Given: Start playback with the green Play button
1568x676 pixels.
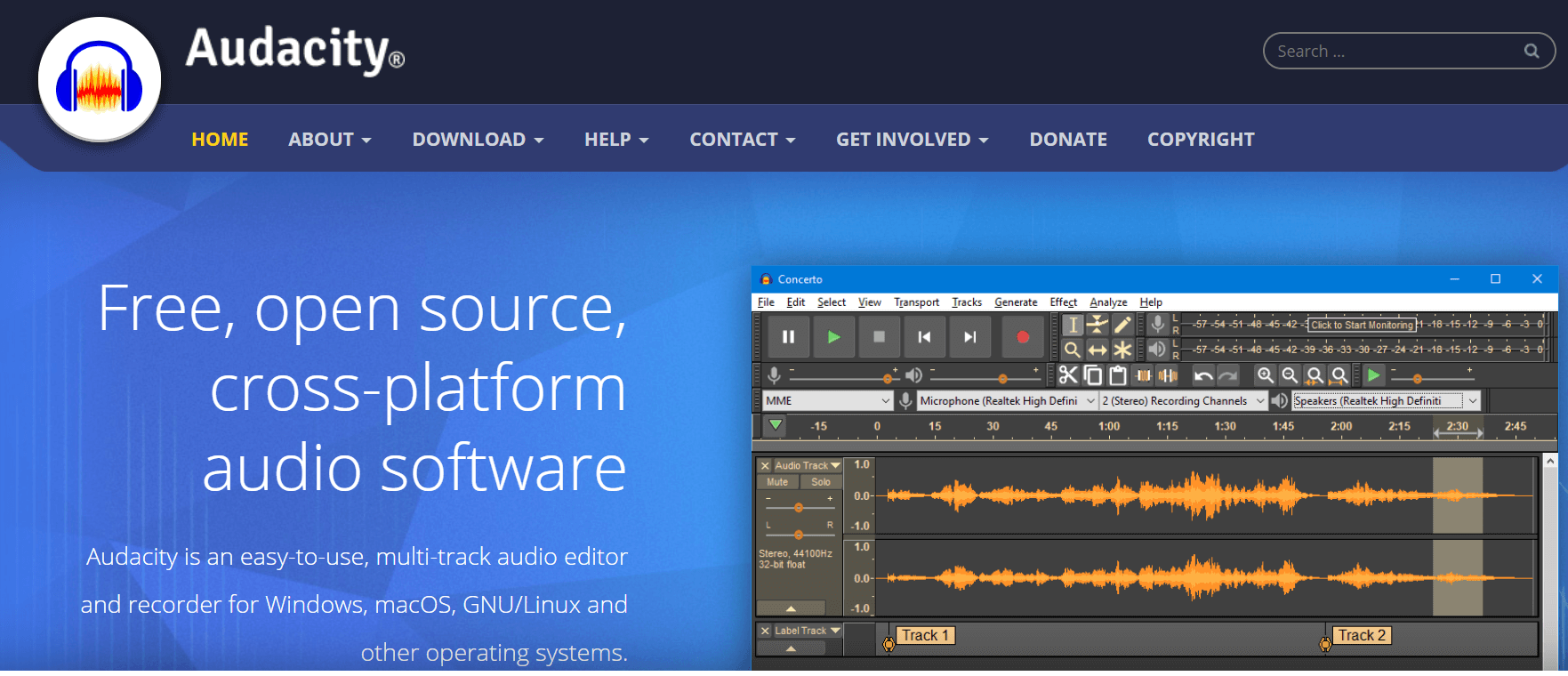Looking at the screenshot, I should point(833,337).
